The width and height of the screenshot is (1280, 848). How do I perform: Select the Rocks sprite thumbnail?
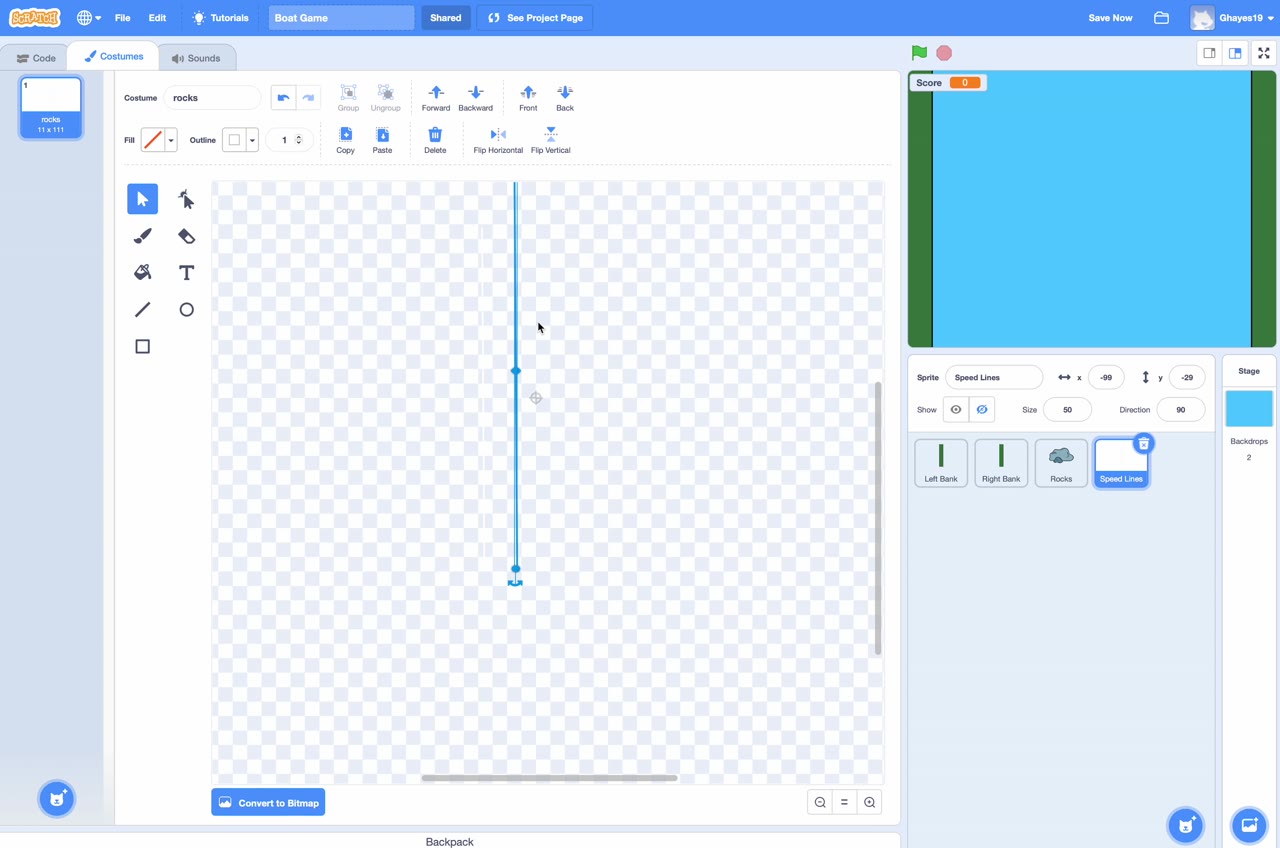coord(1060,460)
